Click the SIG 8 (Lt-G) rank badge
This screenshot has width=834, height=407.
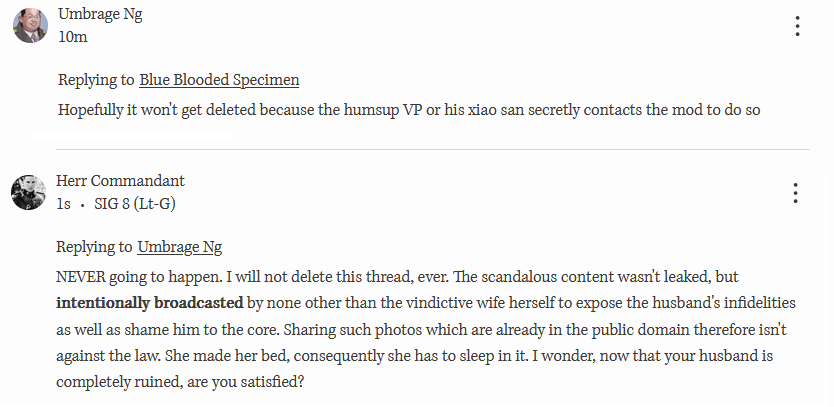136,204
